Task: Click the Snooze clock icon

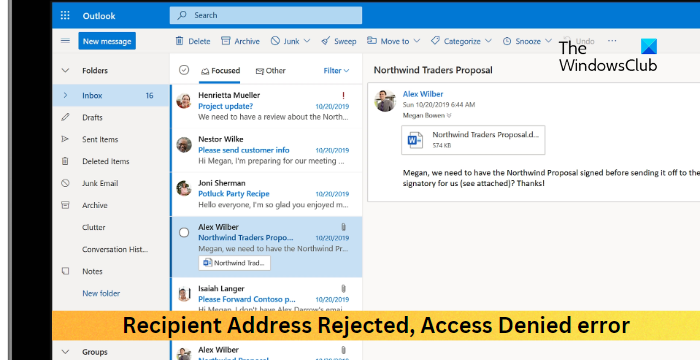Action: 507,41
